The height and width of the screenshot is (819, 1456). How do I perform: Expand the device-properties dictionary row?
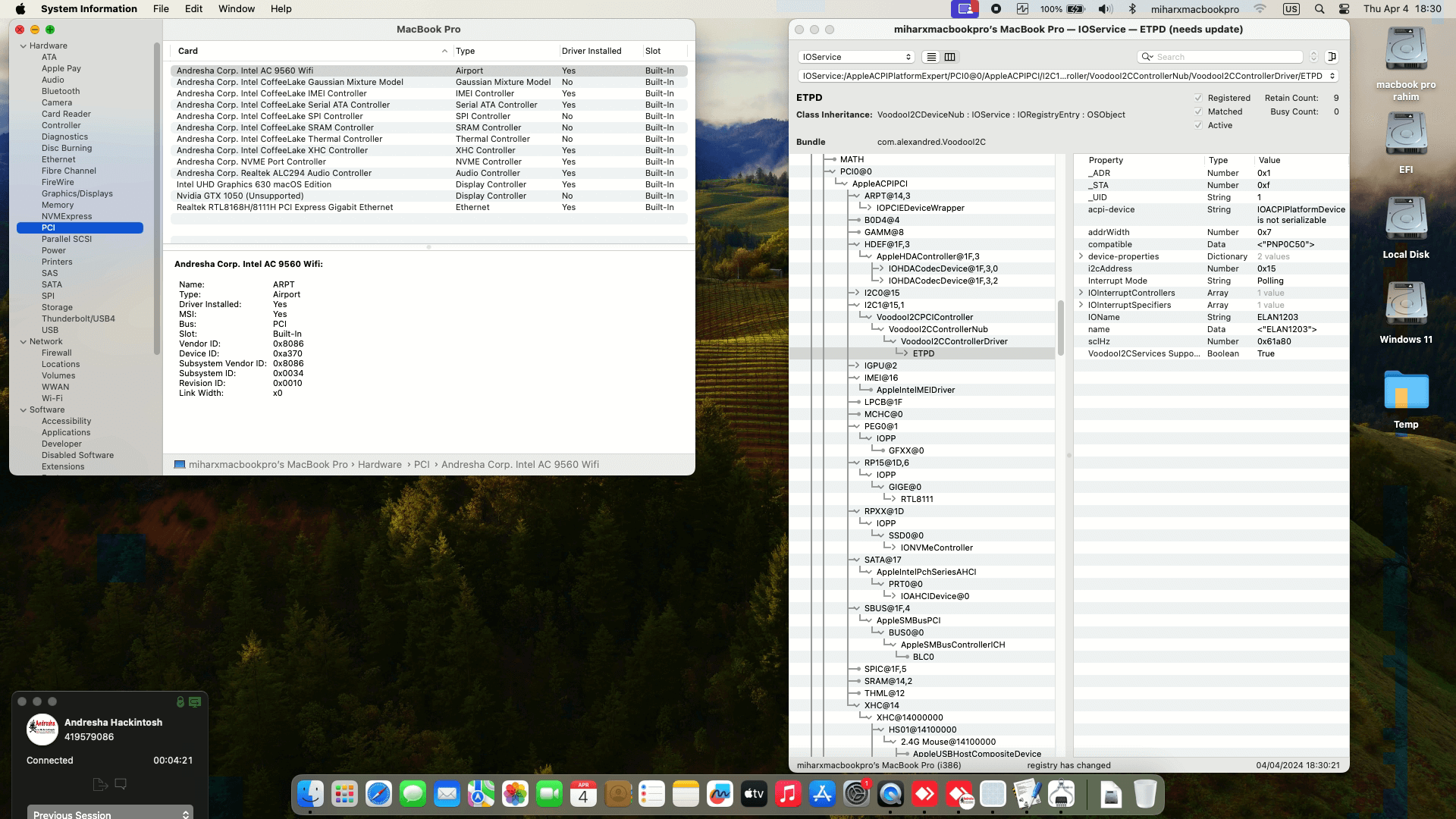pos(1081,256)
